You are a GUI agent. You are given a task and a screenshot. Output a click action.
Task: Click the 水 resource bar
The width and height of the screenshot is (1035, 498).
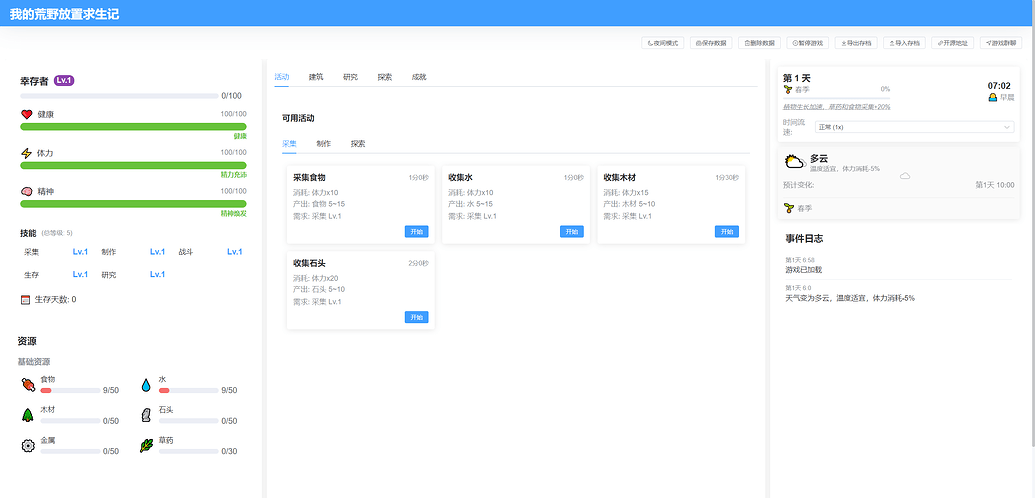pos(188,390)
